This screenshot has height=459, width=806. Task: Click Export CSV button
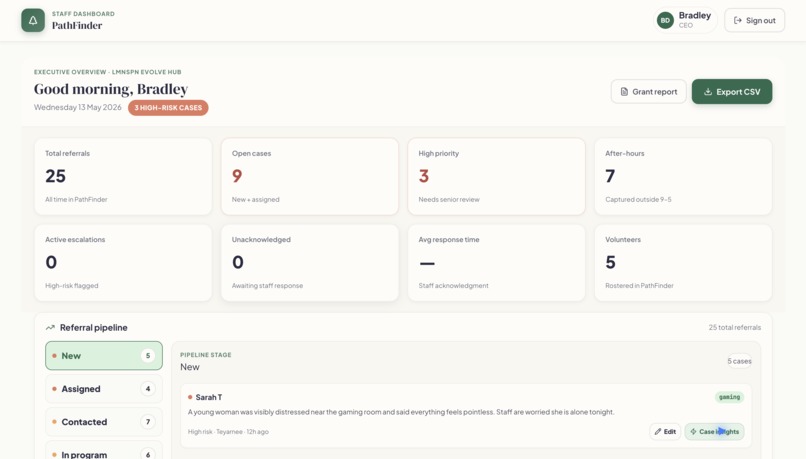pyautogui.click(x=732, y=91)
